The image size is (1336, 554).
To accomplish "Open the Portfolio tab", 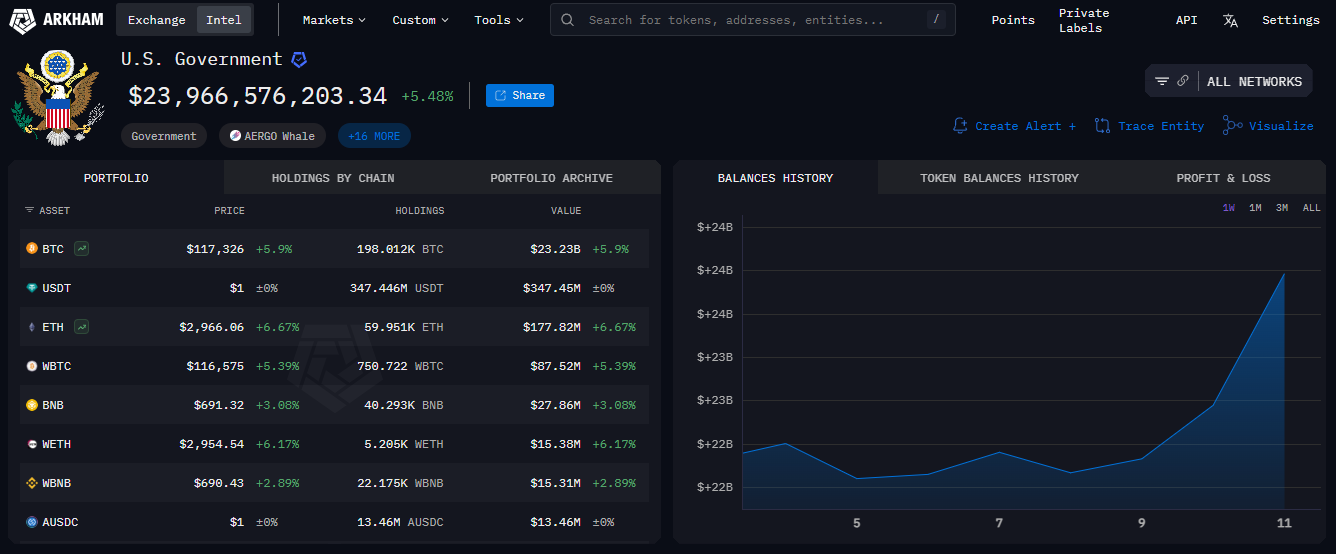I will coord(116,178).
